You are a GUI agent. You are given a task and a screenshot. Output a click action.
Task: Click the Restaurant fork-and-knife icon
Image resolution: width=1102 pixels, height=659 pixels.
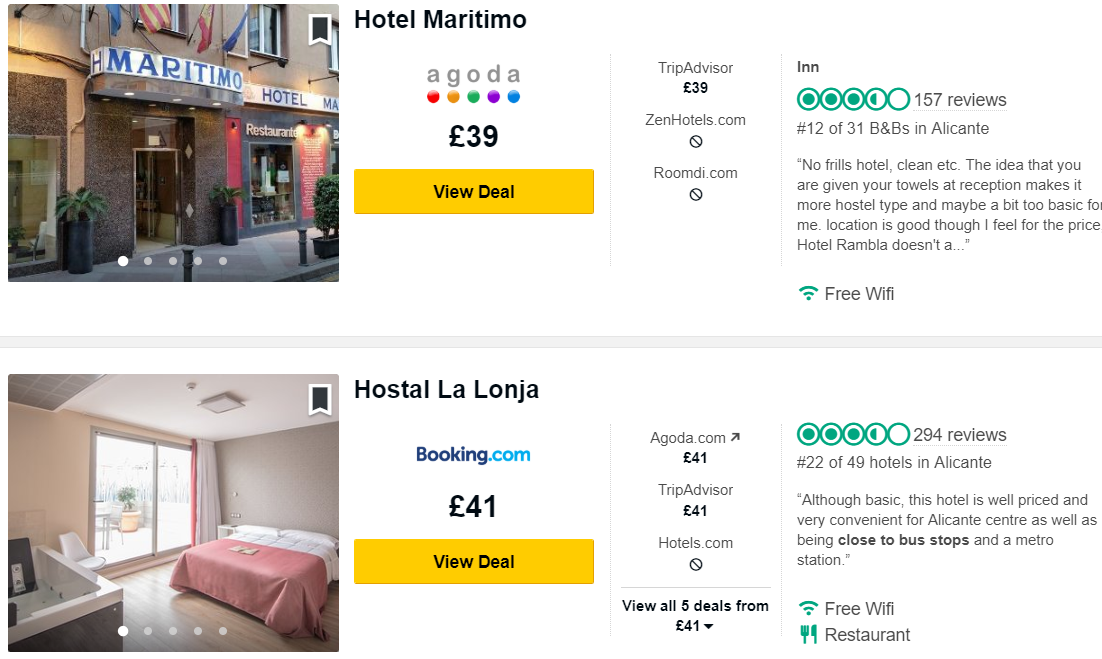click(808, 634)
